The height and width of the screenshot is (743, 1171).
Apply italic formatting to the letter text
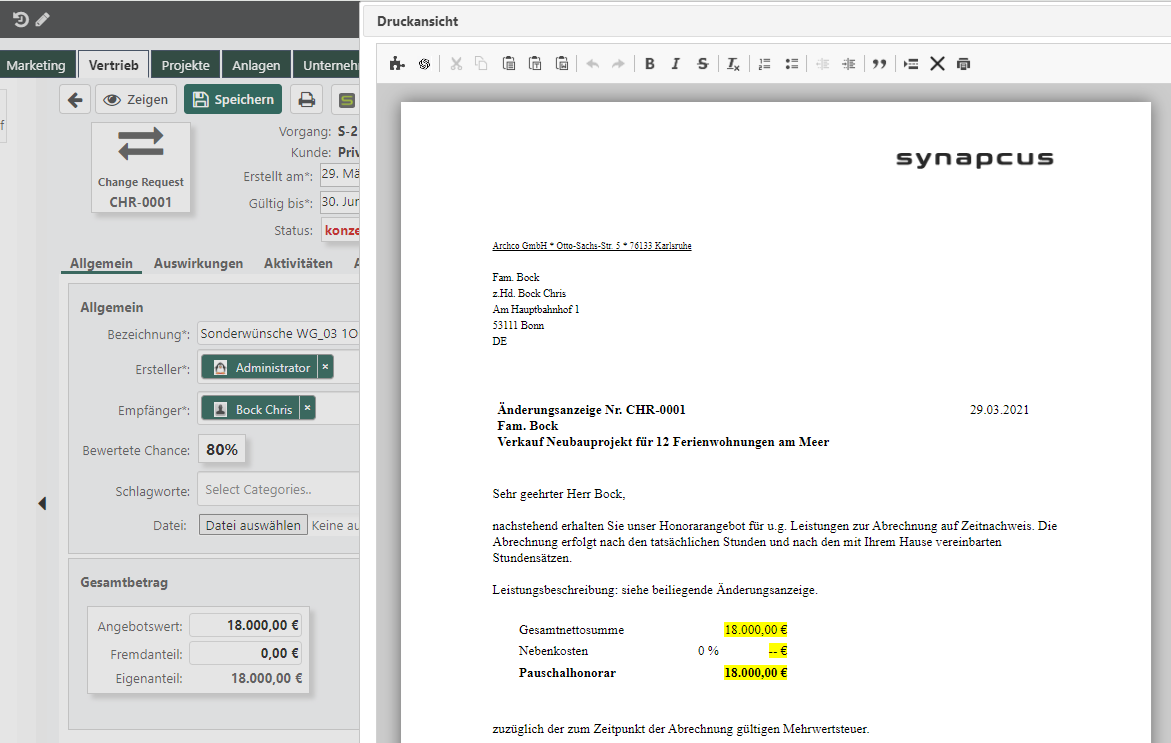tap(675, 63)
